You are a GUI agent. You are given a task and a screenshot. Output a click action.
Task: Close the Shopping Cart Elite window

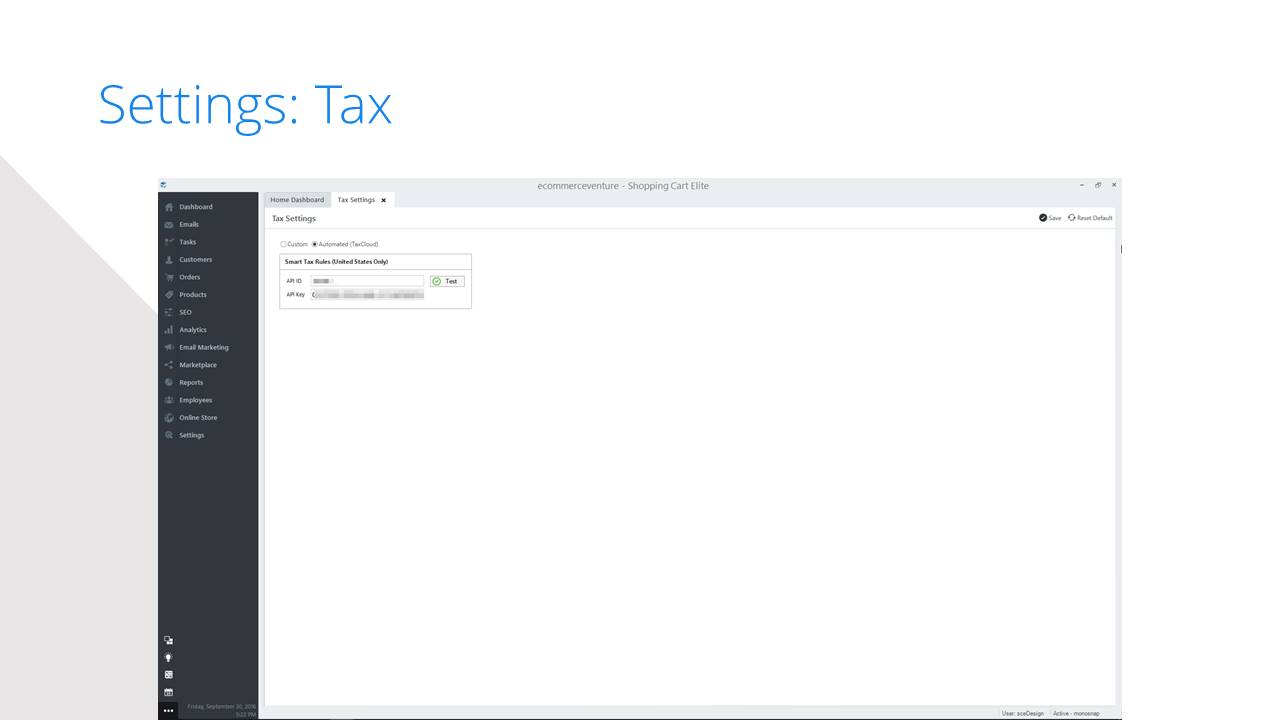(x=1114, y=185)
